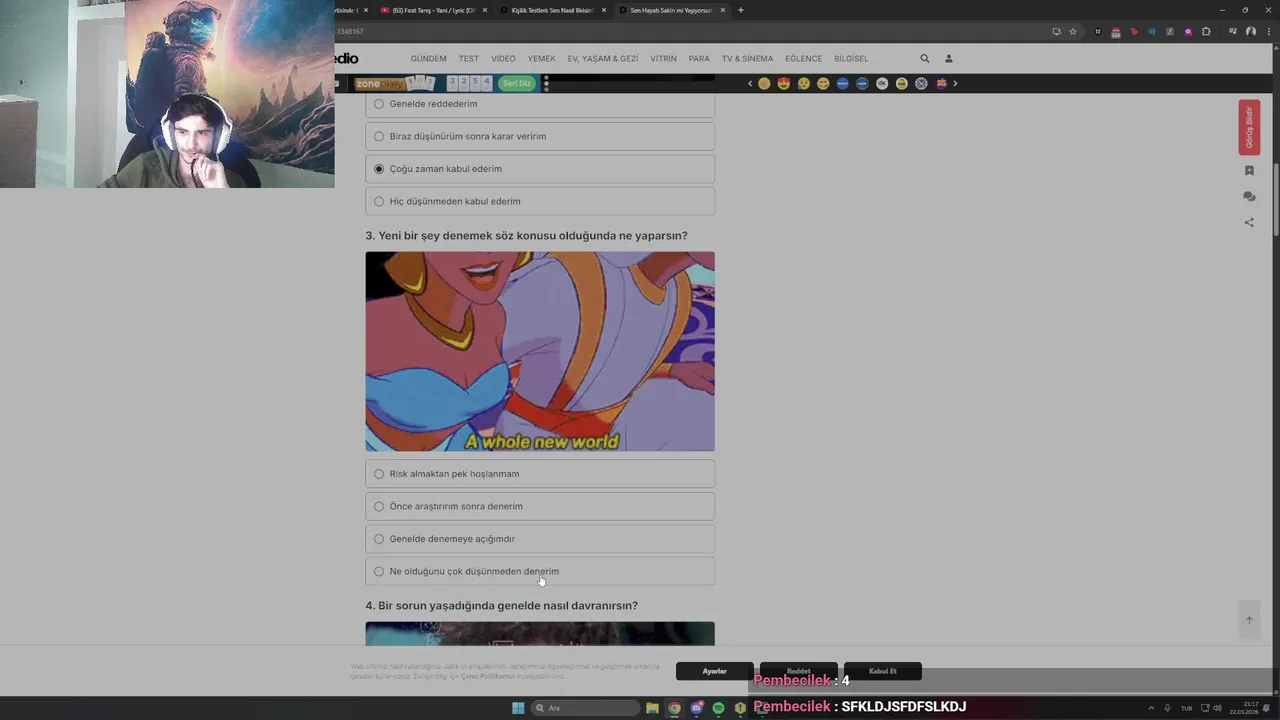The image size is (1280, 720).
Task: Open GÜNDEM menu item
Action: pos(428,59)
